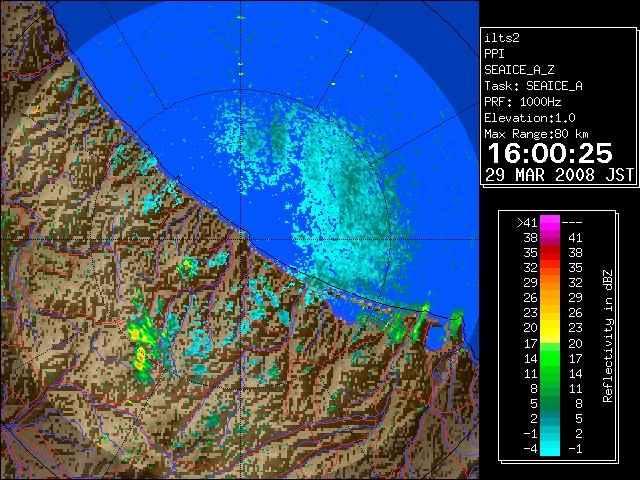Click the red legend swatch beside 35
Screen dimensions: 640x480
click(550, 253)
